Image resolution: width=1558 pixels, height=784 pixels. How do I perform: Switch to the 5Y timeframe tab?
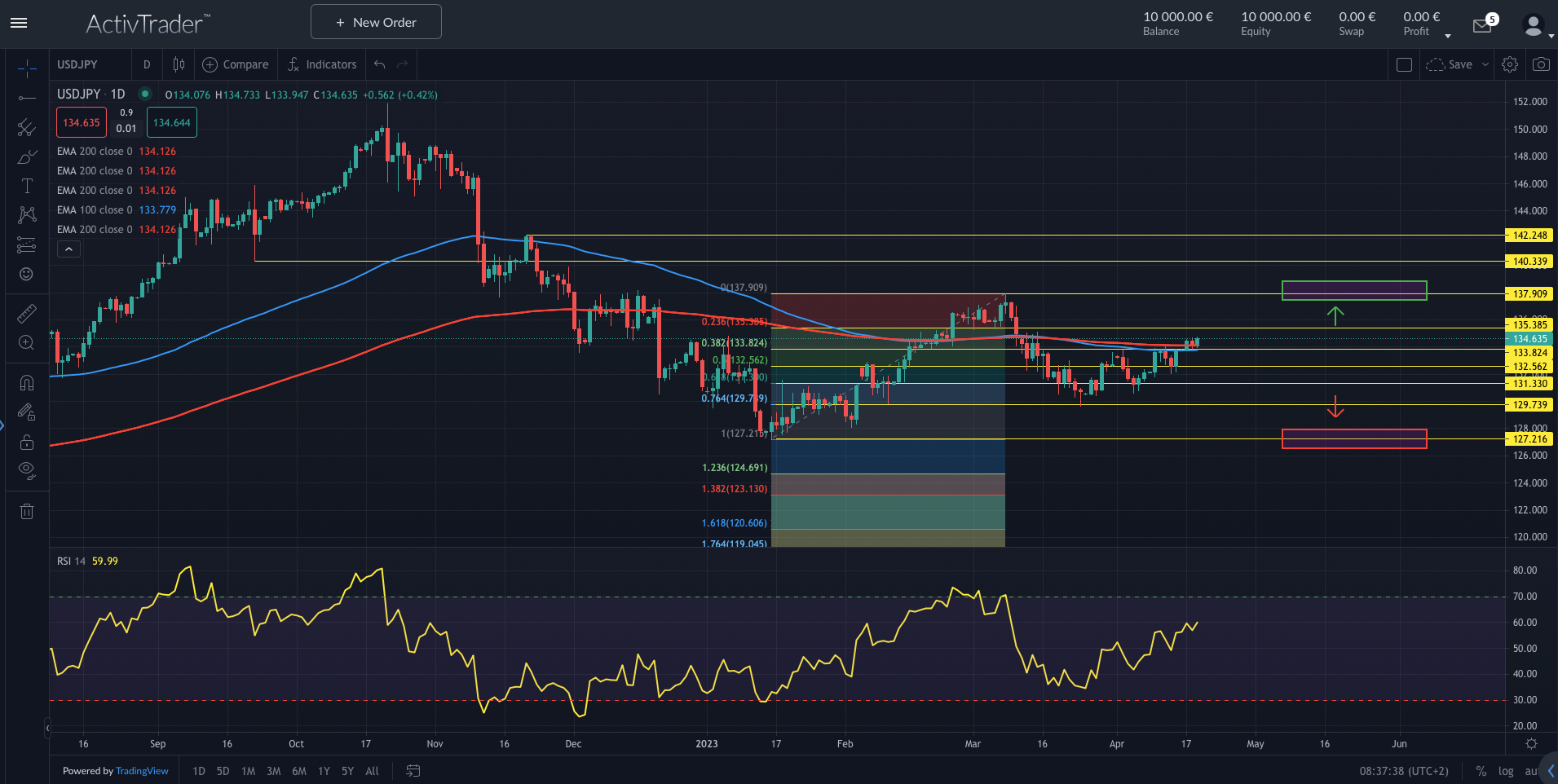[347, 771]
